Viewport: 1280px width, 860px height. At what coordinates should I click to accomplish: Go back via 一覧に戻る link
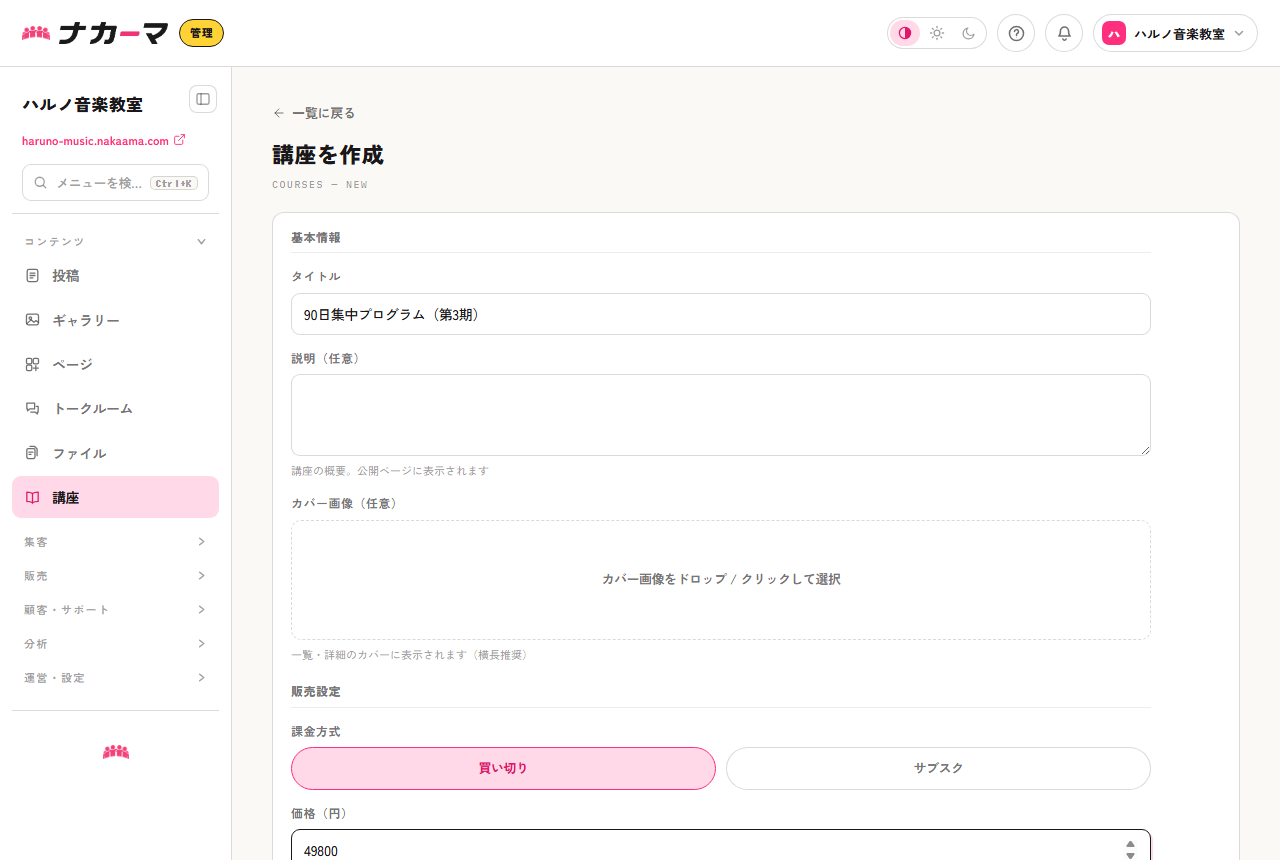click(x=314, y=113)
